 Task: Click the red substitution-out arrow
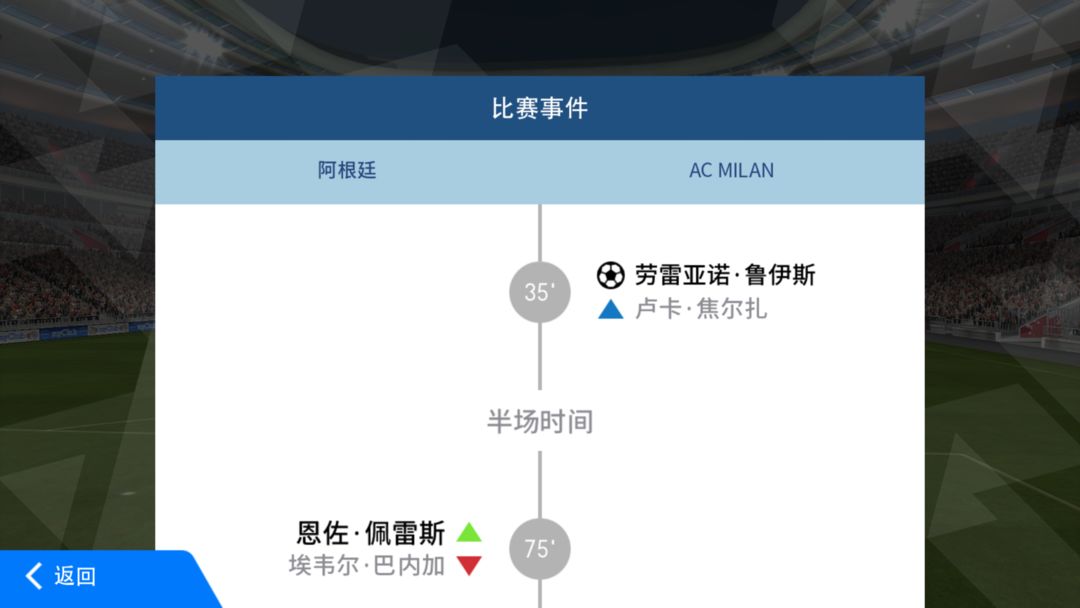tap(469, 565)
